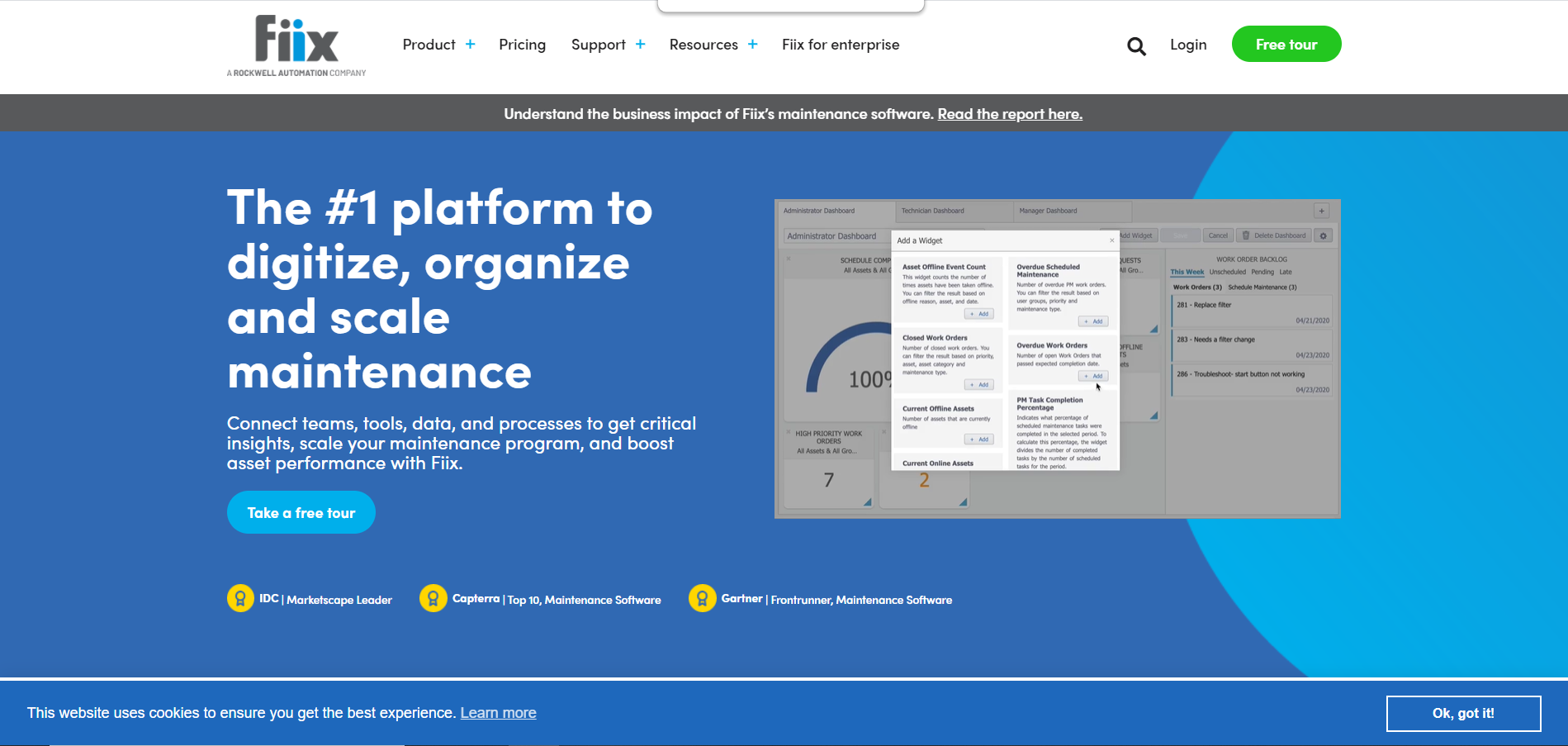The width and height of the screenshot is (1568, 746).
Task: Click the dashboard demo screenshot
Action: pos(1057,359)
